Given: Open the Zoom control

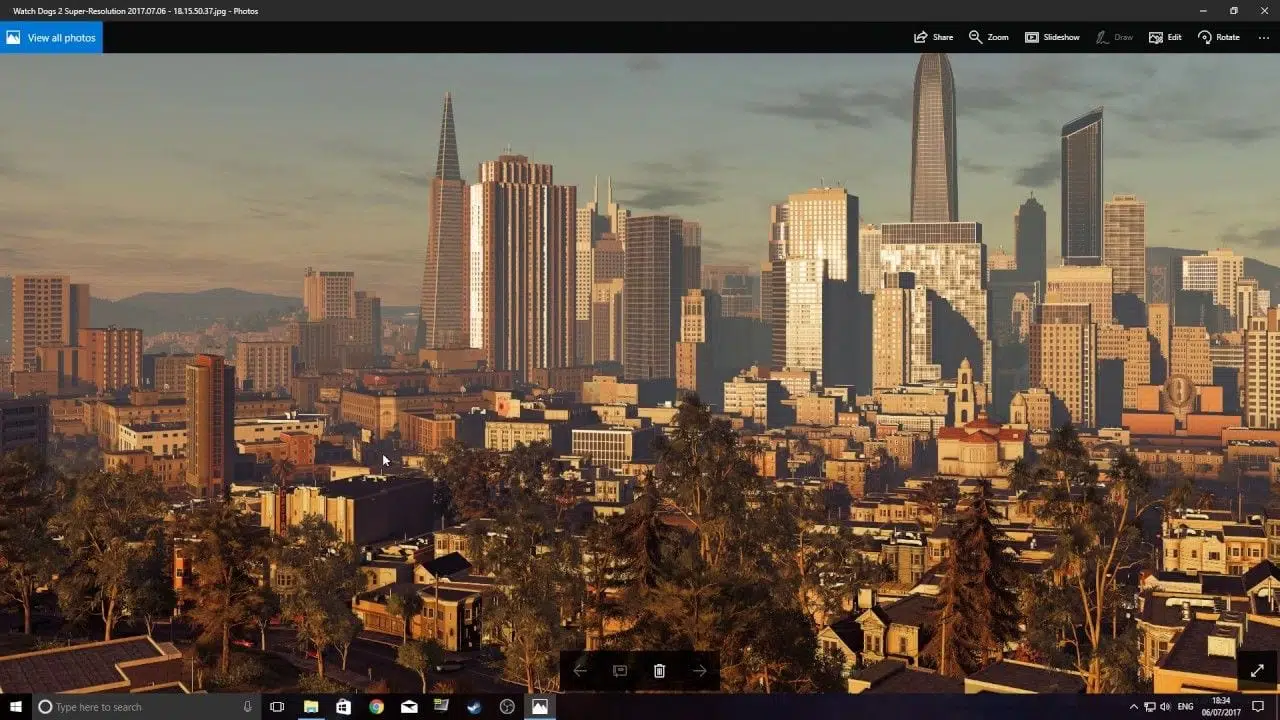Looking at the screenshot, I should click(988, 37).
